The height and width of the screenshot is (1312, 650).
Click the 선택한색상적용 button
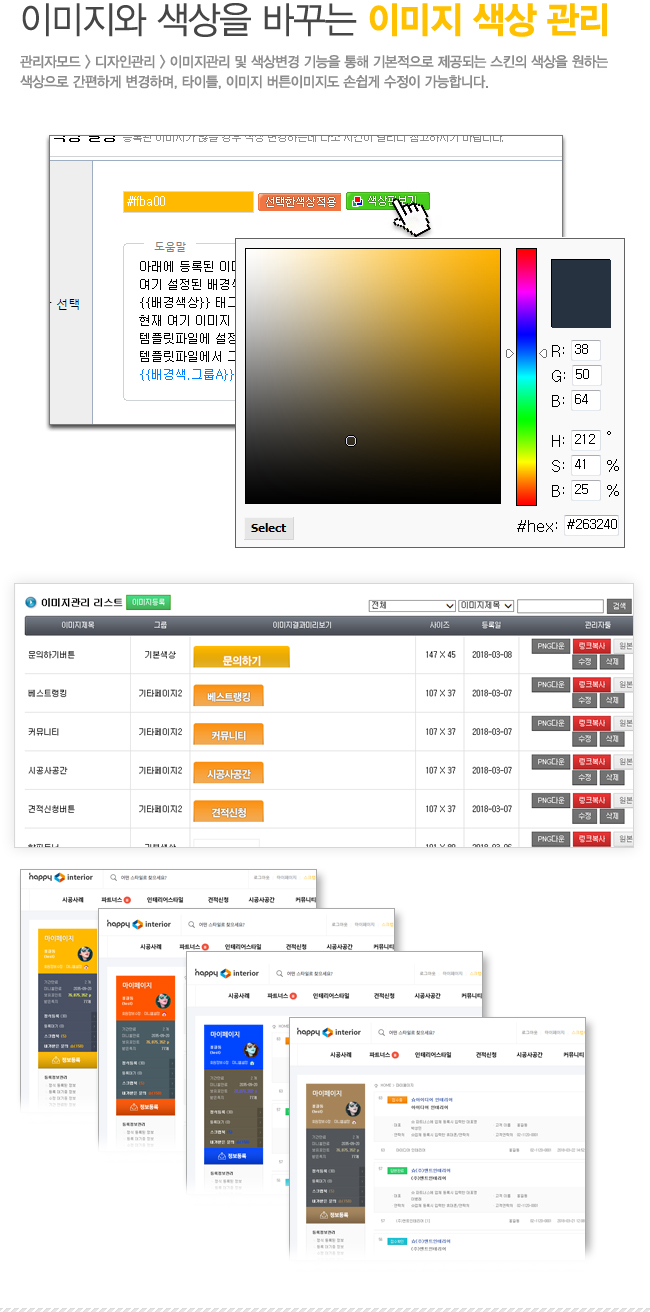click(x=300, y=201)
